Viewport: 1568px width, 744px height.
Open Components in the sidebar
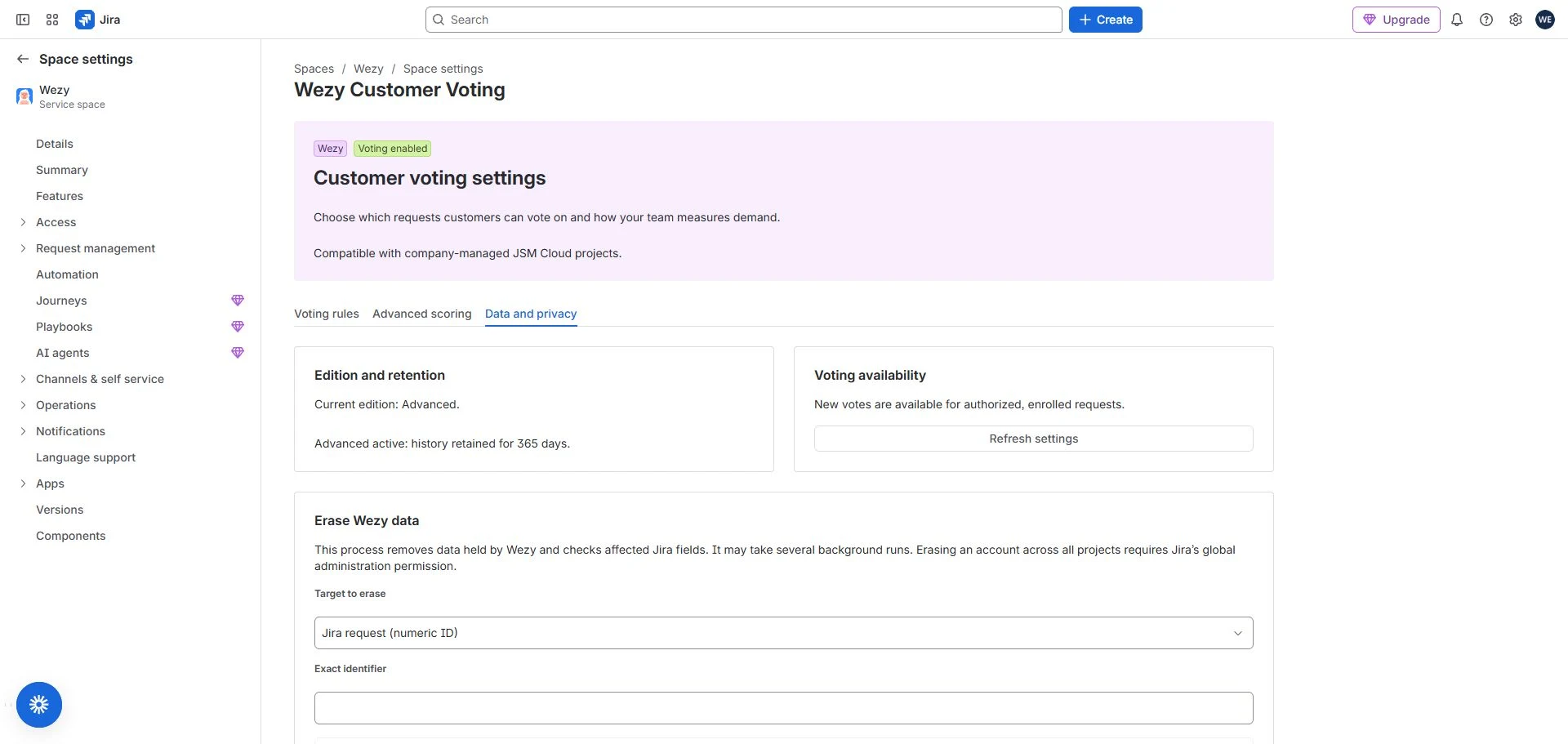tap(71, 536)
